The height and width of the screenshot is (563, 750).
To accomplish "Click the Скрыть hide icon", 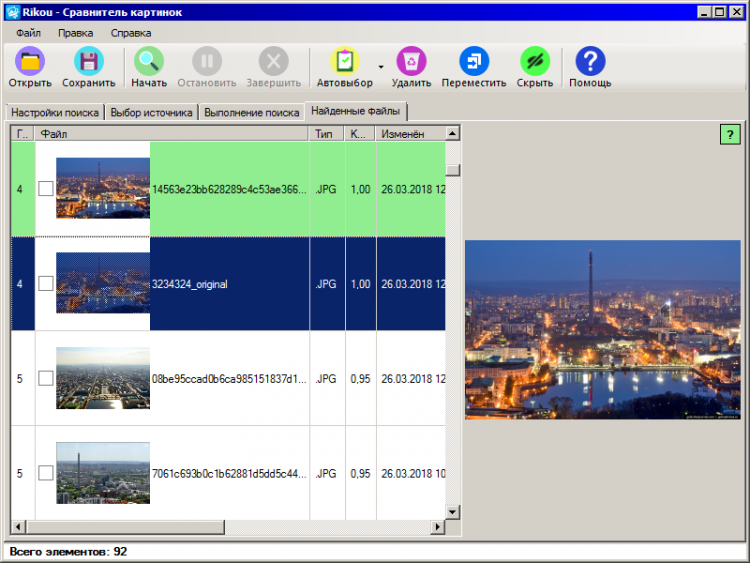I will (x=535, y=61).
